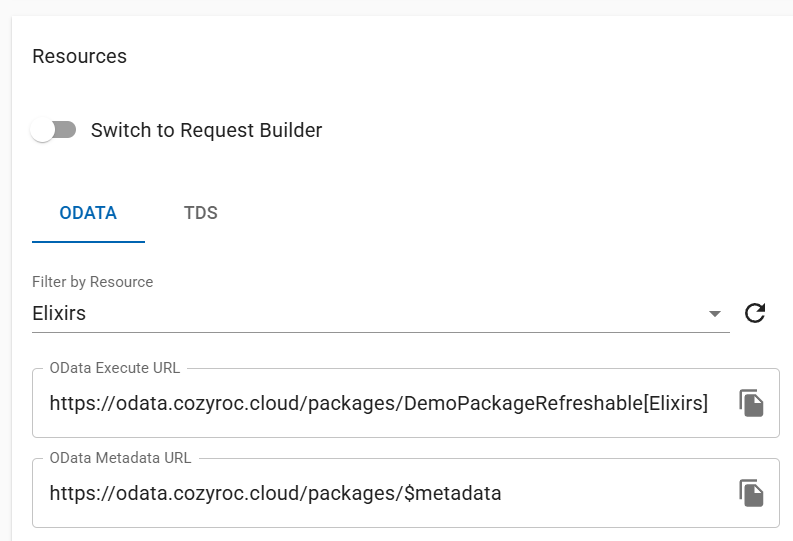
Task: Copy the OData Execute URL
Action: [751, 403]
